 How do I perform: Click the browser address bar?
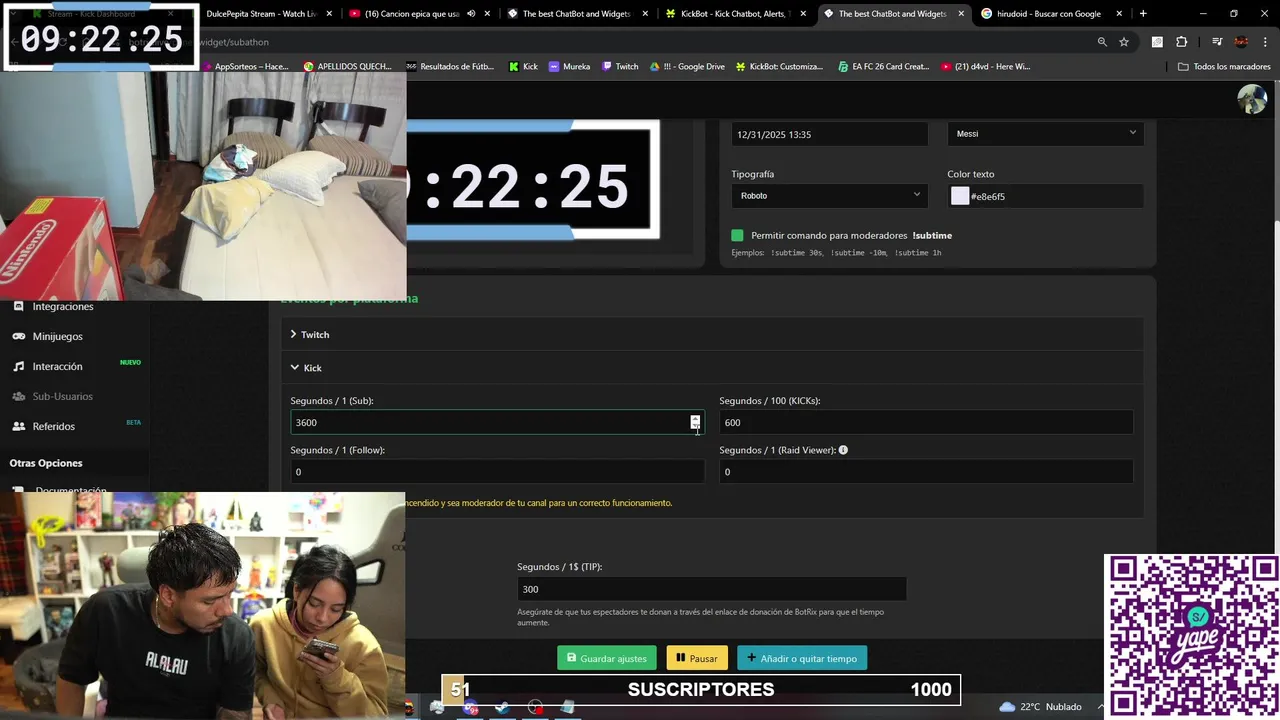point(640,42)
